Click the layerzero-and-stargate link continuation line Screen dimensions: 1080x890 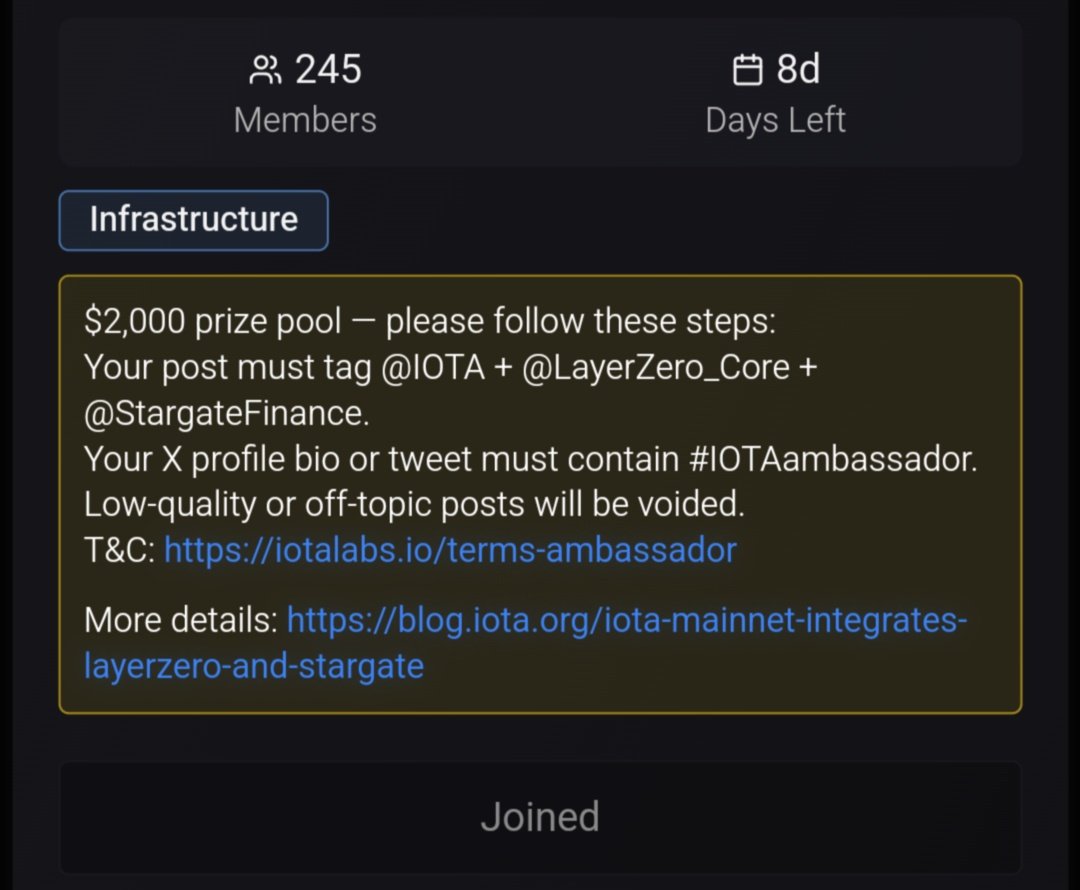(x=253, y=665)
